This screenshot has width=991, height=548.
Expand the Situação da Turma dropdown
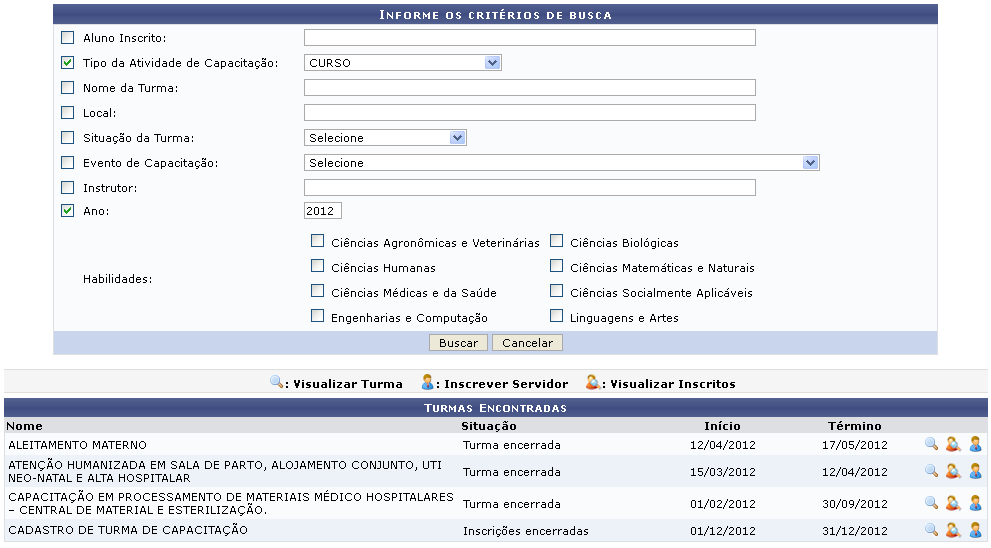click(x=385, y=138)
